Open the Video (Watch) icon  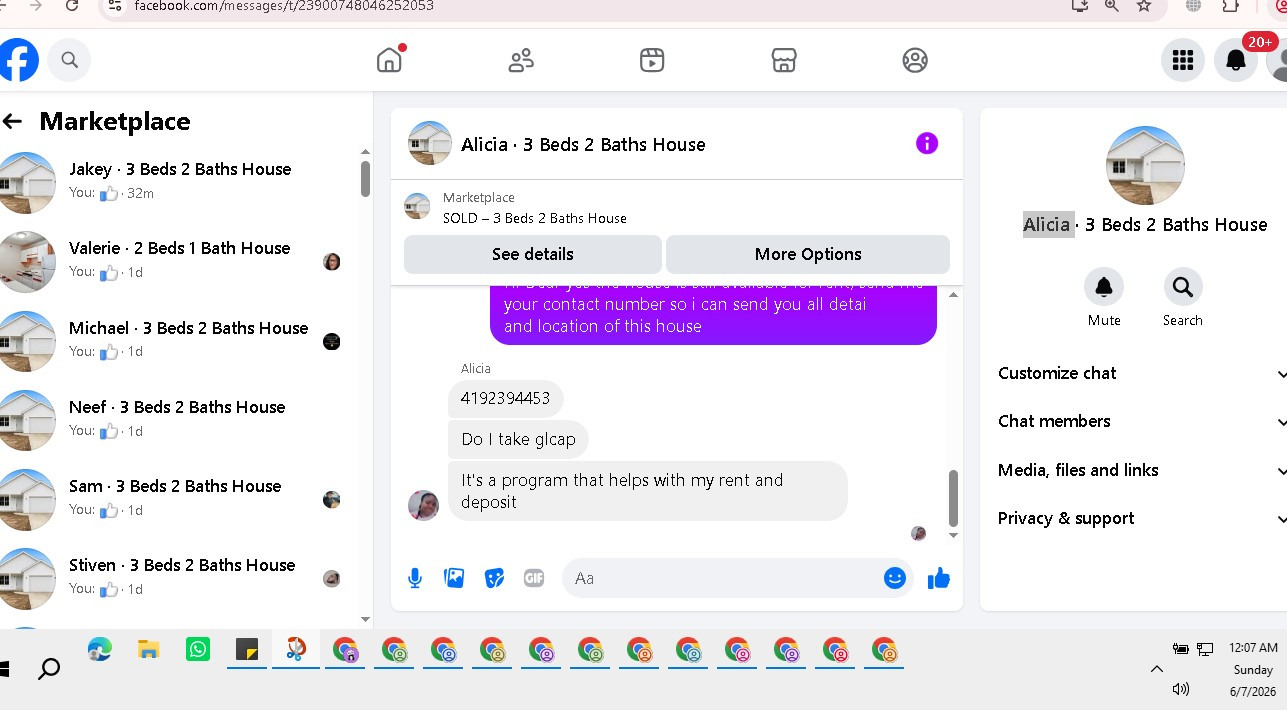652,60
